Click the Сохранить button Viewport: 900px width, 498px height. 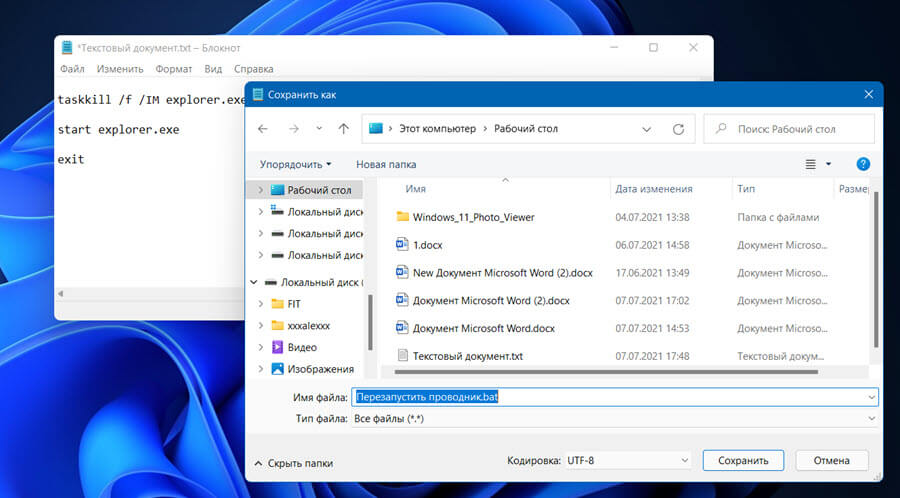tap(743, 460)
